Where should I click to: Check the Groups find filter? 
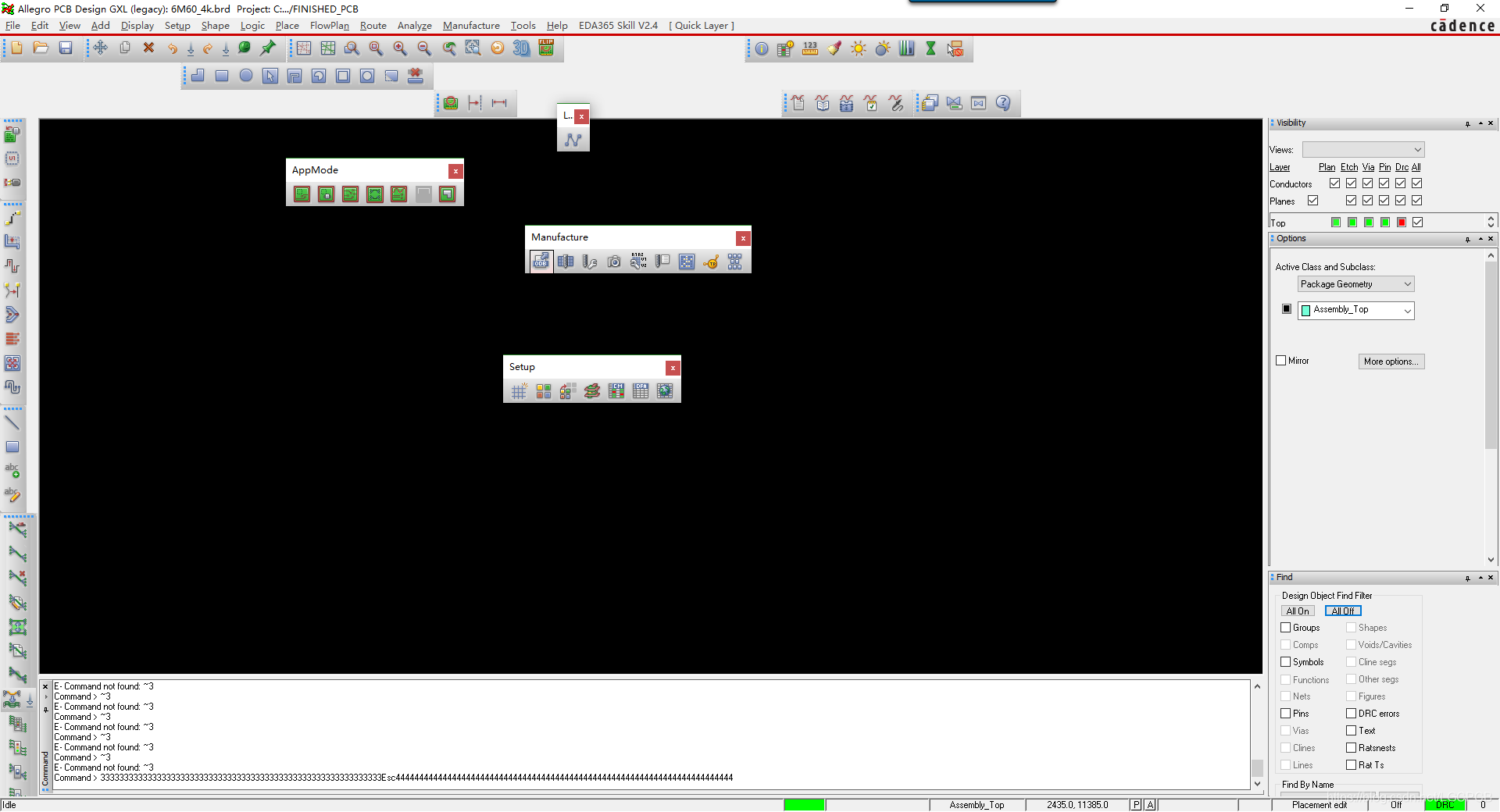pos(1285,628)
